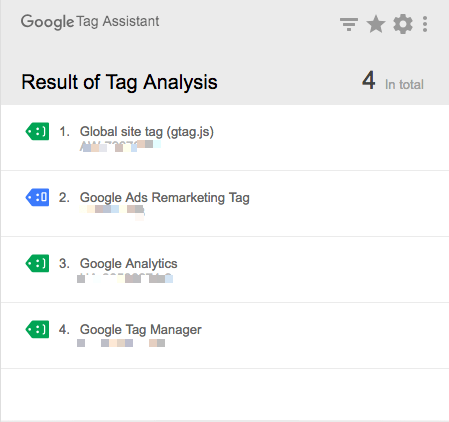Open the three-dot more options menu
Viewport: 449px width, 422px height.
click(x=425, y=24)
